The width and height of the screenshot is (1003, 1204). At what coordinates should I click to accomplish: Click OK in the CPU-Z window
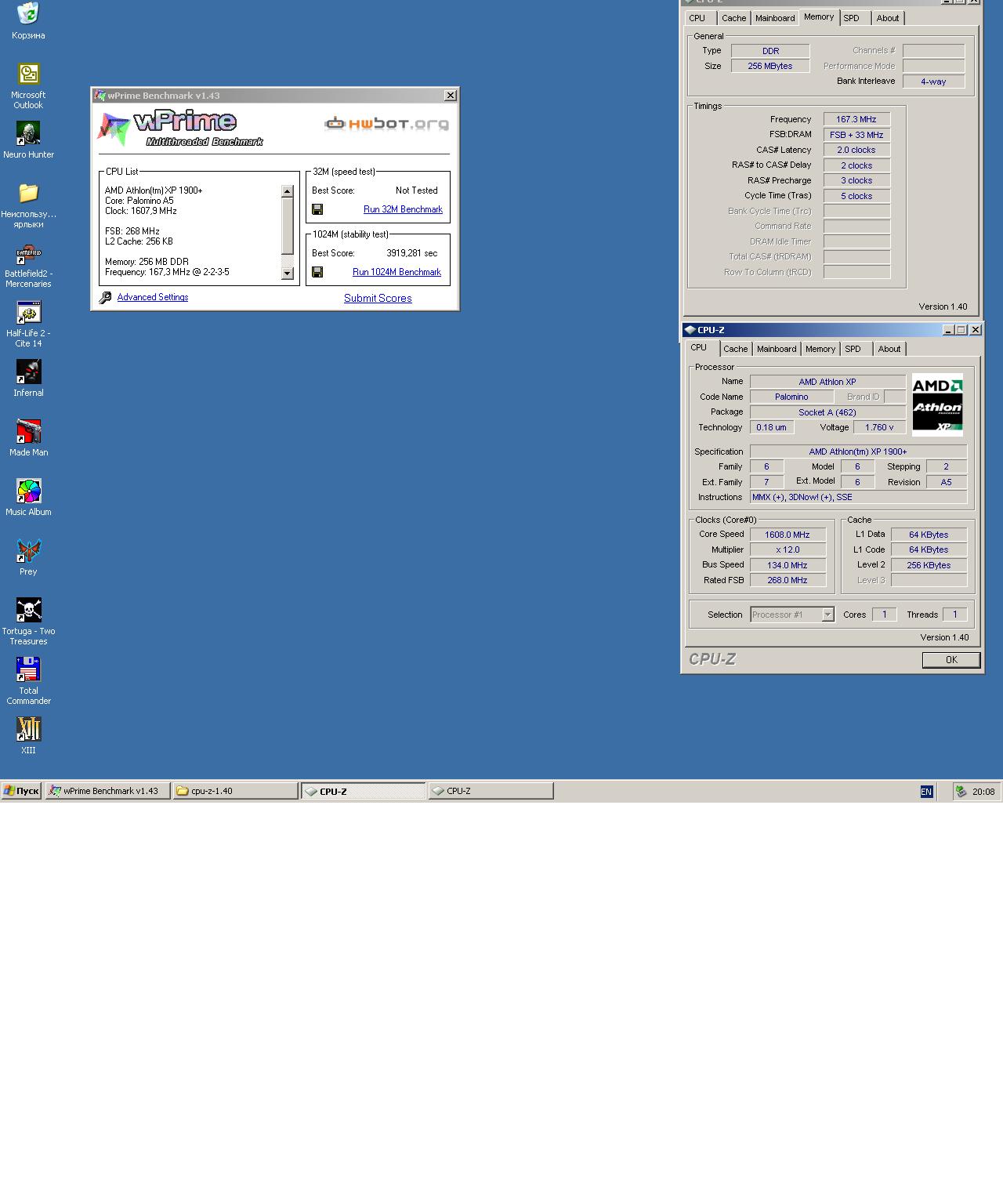pos(951,660)
